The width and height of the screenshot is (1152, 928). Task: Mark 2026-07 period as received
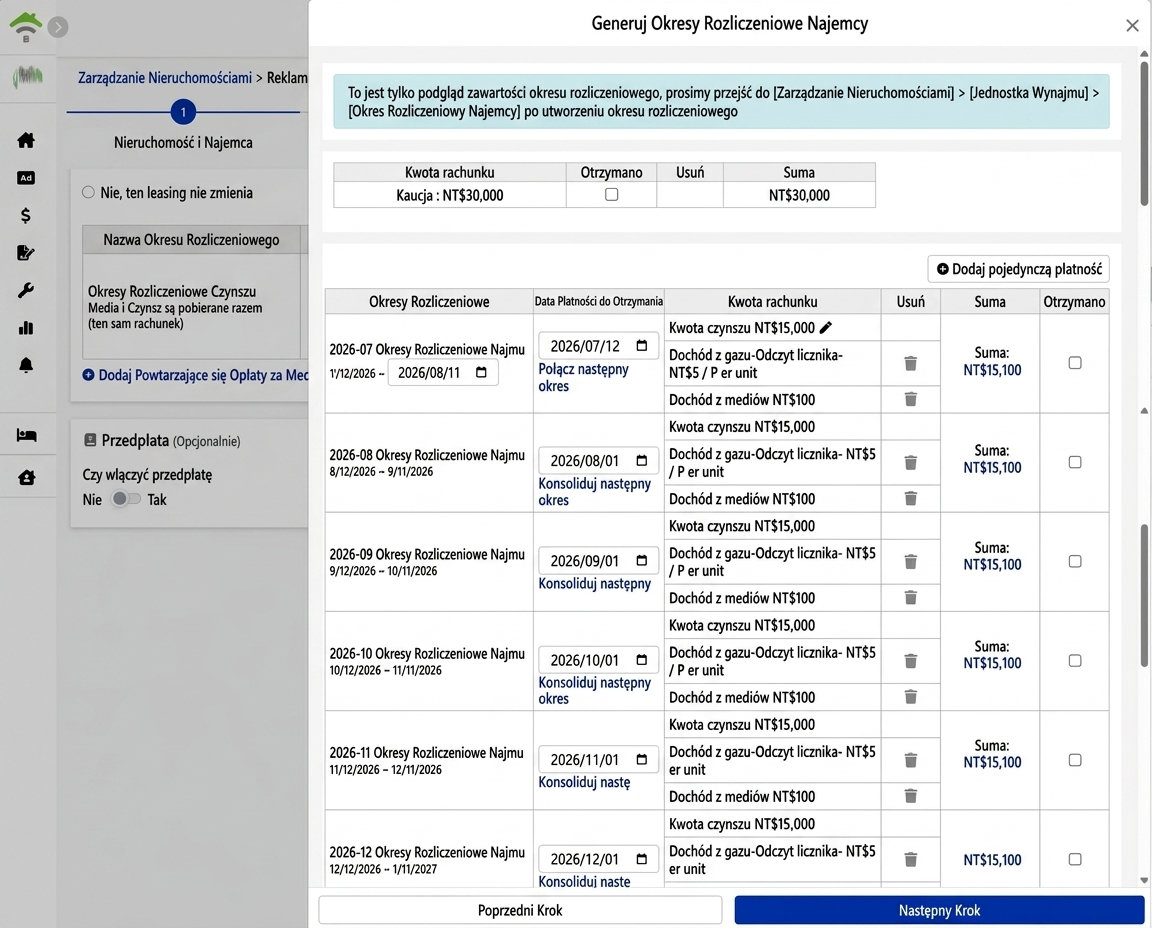[x=1075, y=363]
